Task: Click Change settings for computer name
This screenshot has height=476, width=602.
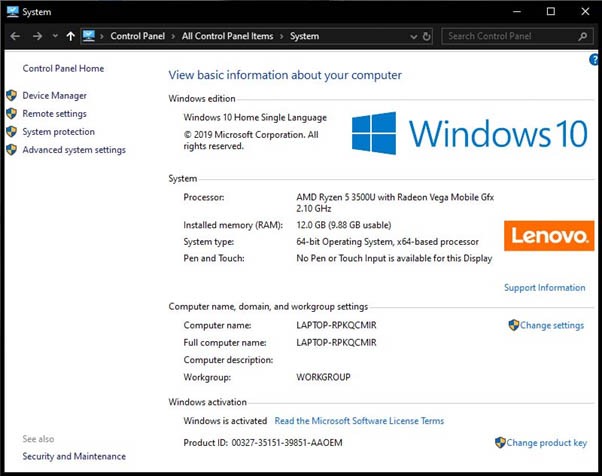Action: (552, 326)
